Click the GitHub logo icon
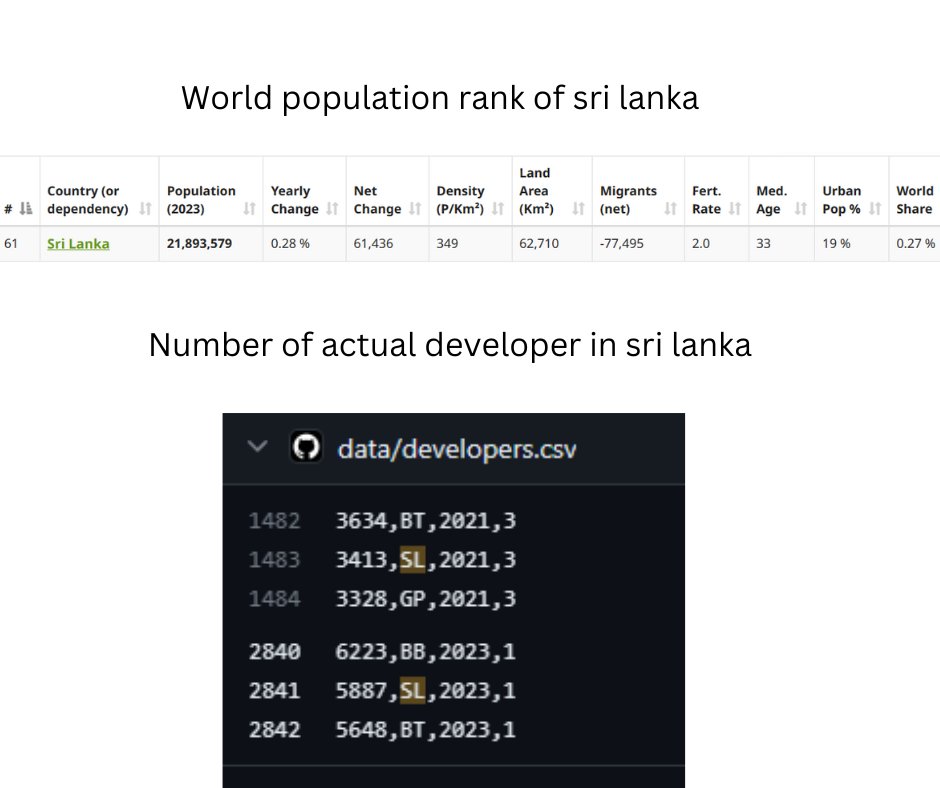 click(x=307, y=447)
